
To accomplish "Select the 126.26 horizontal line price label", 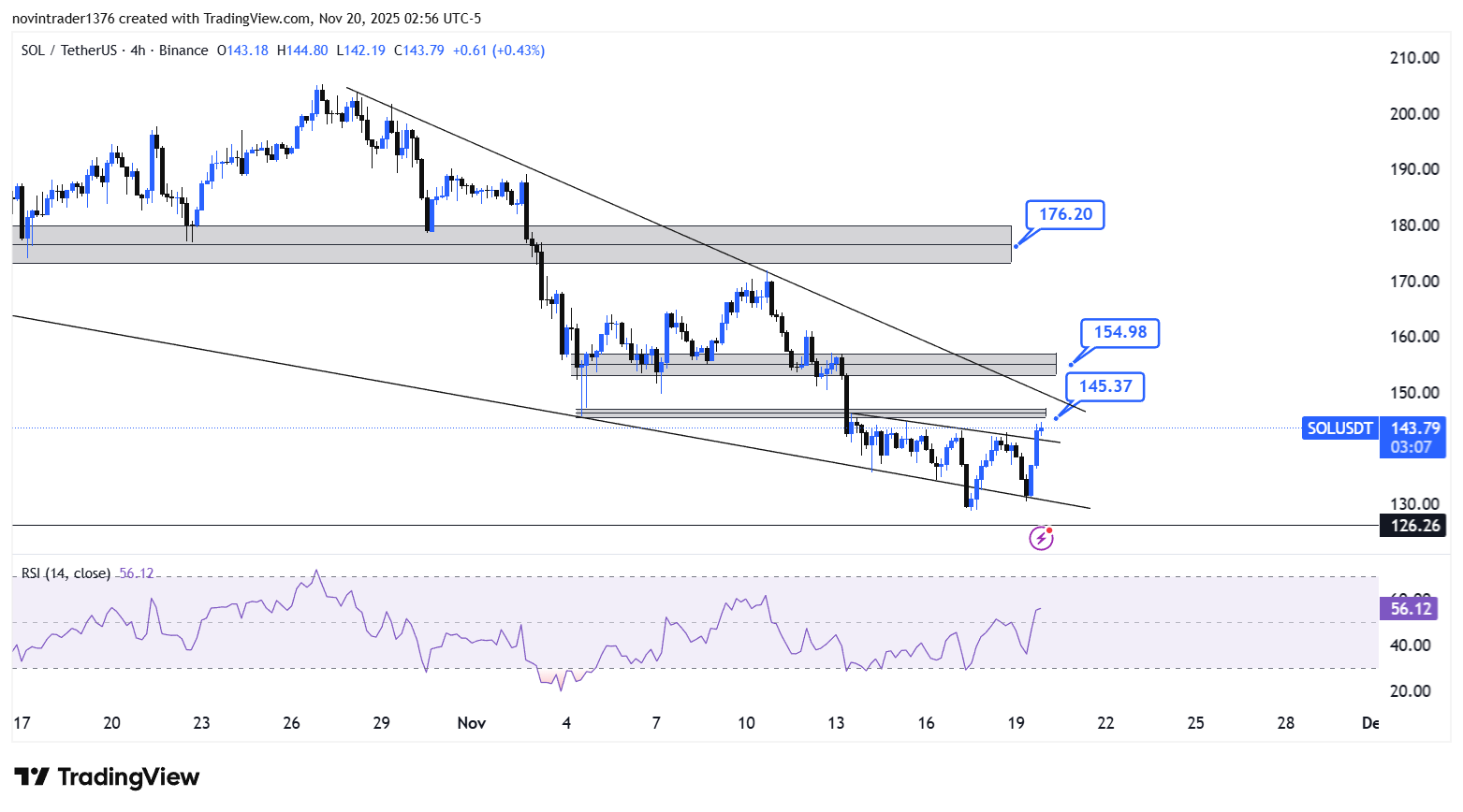I will [x=1414, y=526].
